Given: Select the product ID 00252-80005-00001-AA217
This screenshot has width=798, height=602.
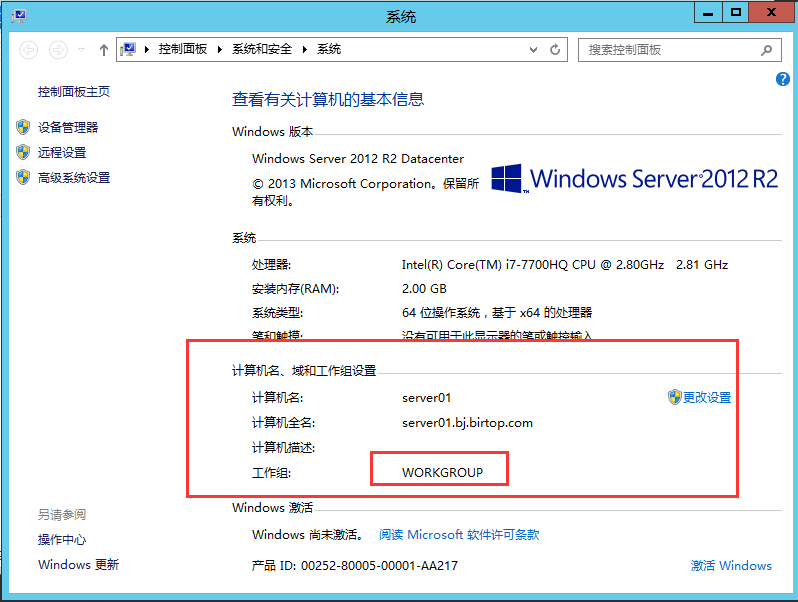Looking at the screenshot, I should coord(379,565).
